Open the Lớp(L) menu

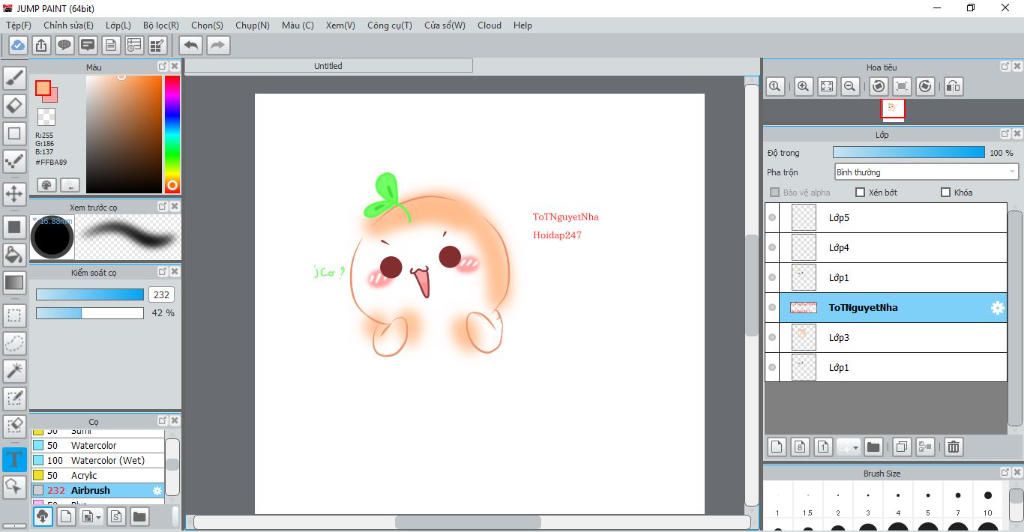coord(118,25)
